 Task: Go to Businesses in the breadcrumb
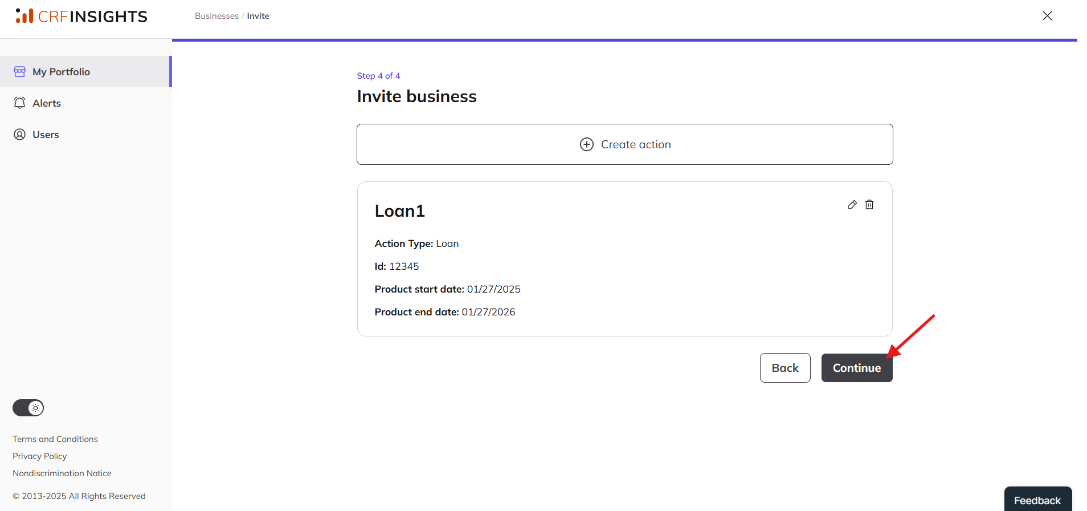click(216, 16)
